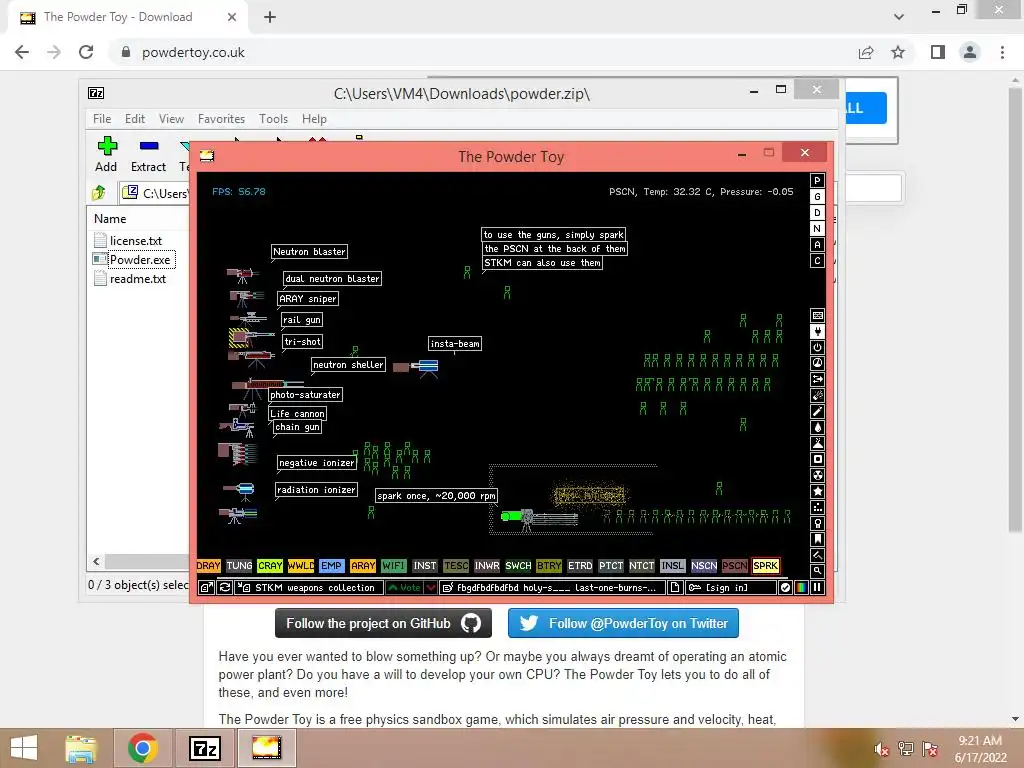This screenshot has width=1024, height=768.
Task: Toggle the C console quick option
Action: coord(817,261)
